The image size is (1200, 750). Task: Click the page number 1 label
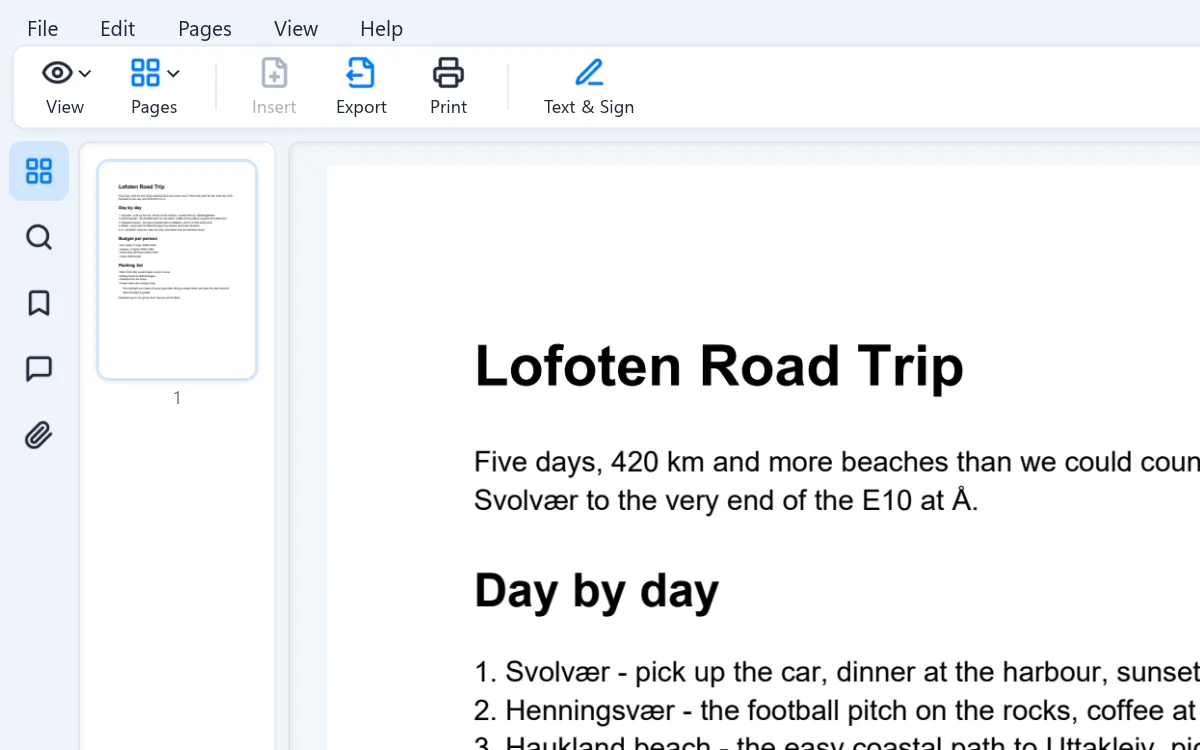pyautogui.click(x=177, y=398)
